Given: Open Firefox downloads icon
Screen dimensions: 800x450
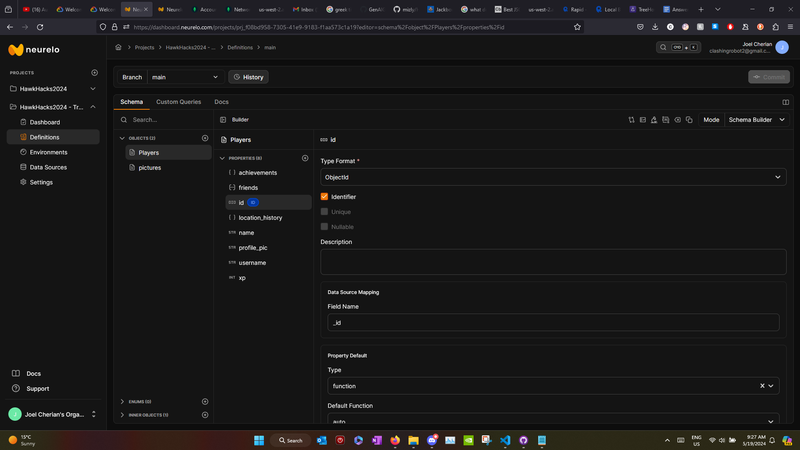Looking at the screenshot, I should point(655,27).
